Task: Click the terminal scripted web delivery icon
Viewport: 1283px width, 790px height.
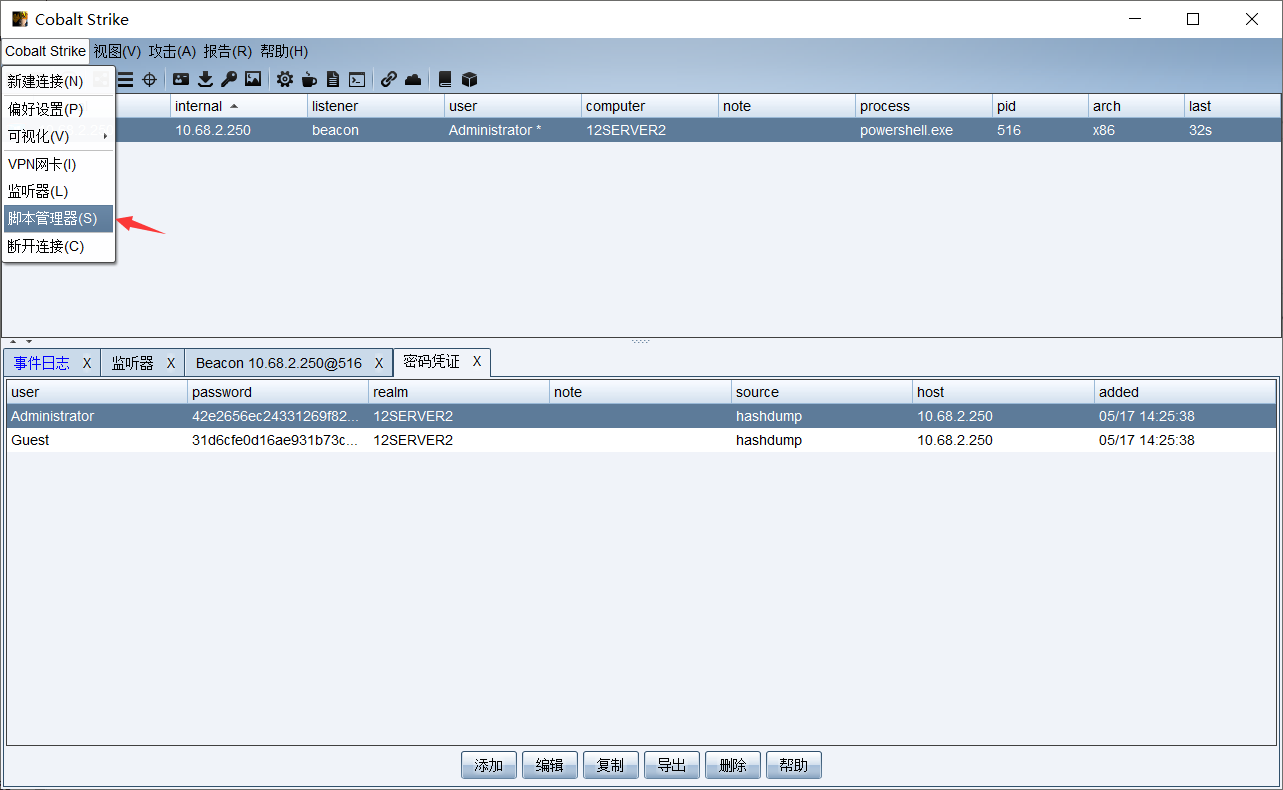Action: pos(357,79)
